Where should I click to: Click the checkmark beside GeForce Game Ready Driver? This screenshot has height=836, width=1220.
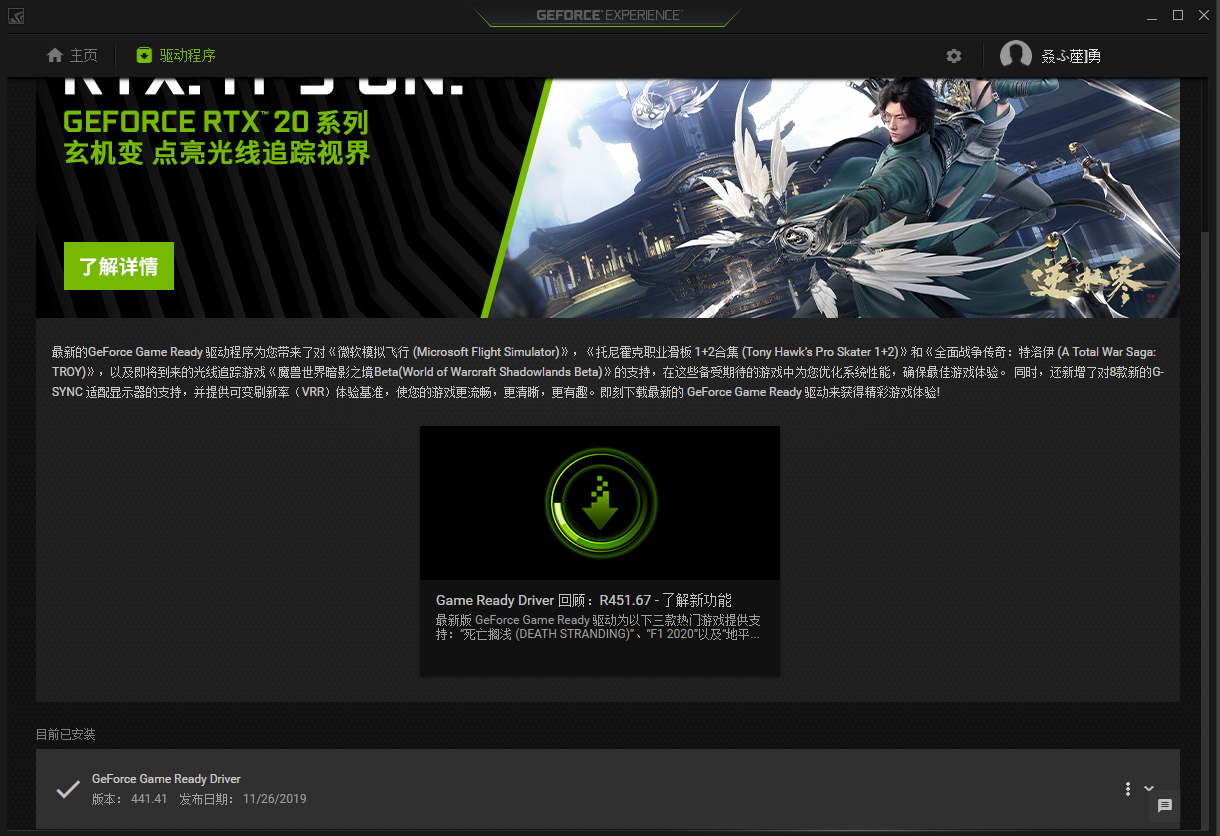67,789
